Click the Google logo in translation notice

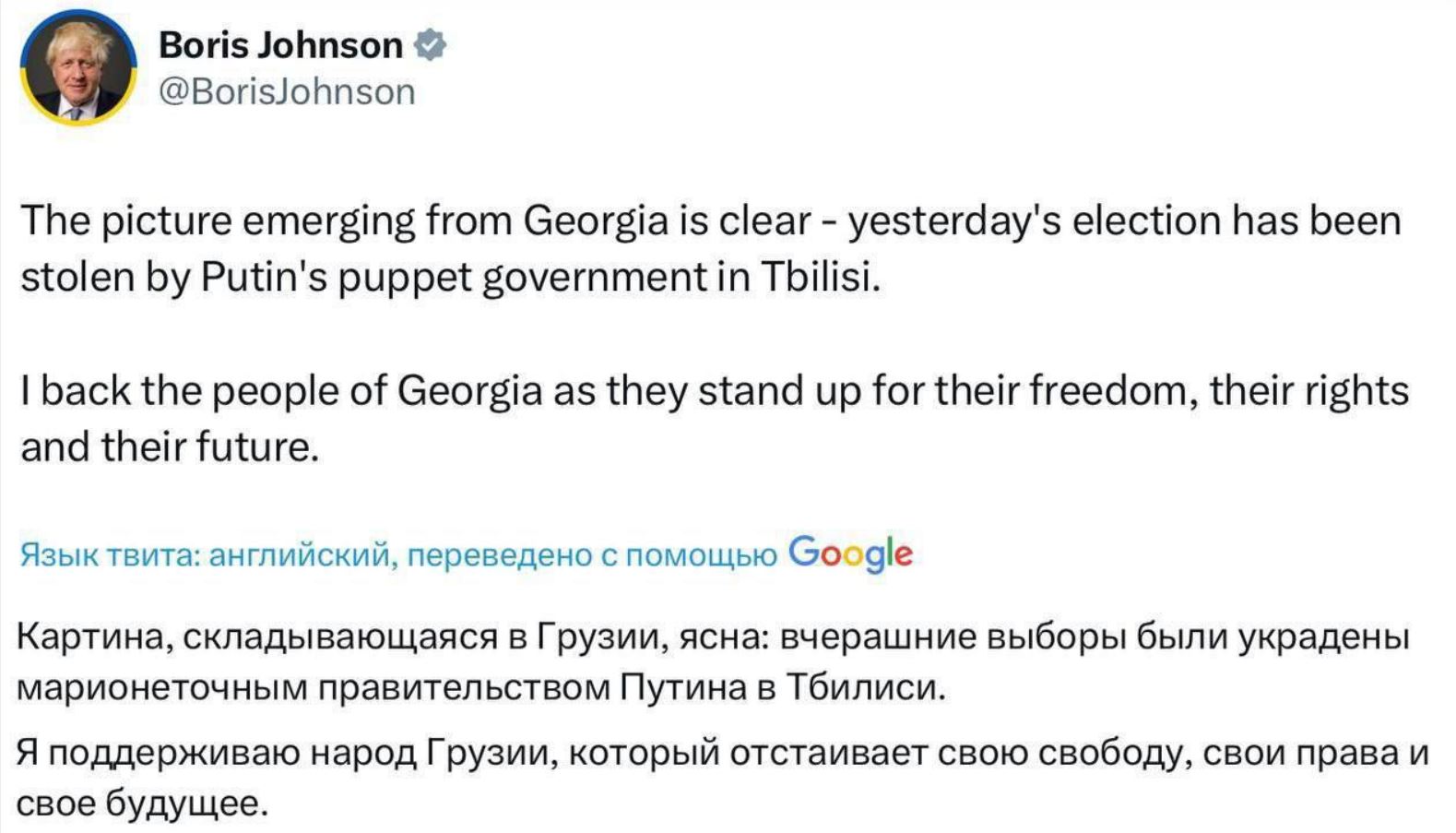point(851,553)
